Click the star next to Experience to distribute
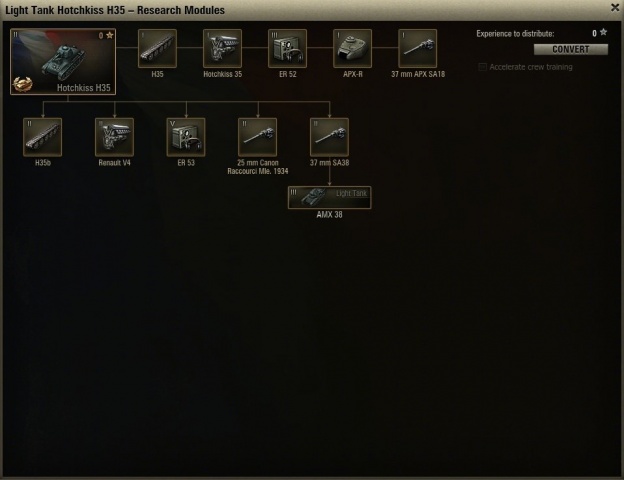 click(x=604, y=32)
